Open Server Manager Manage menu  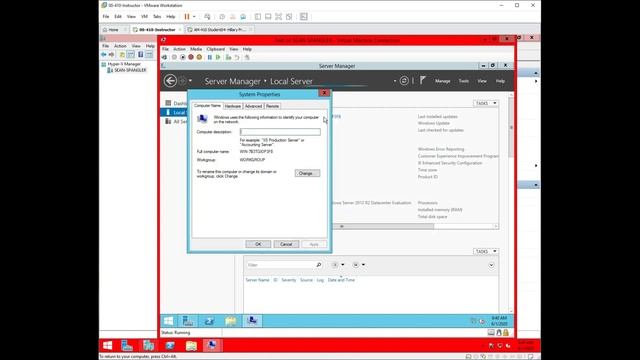click(x=442, y=81)
